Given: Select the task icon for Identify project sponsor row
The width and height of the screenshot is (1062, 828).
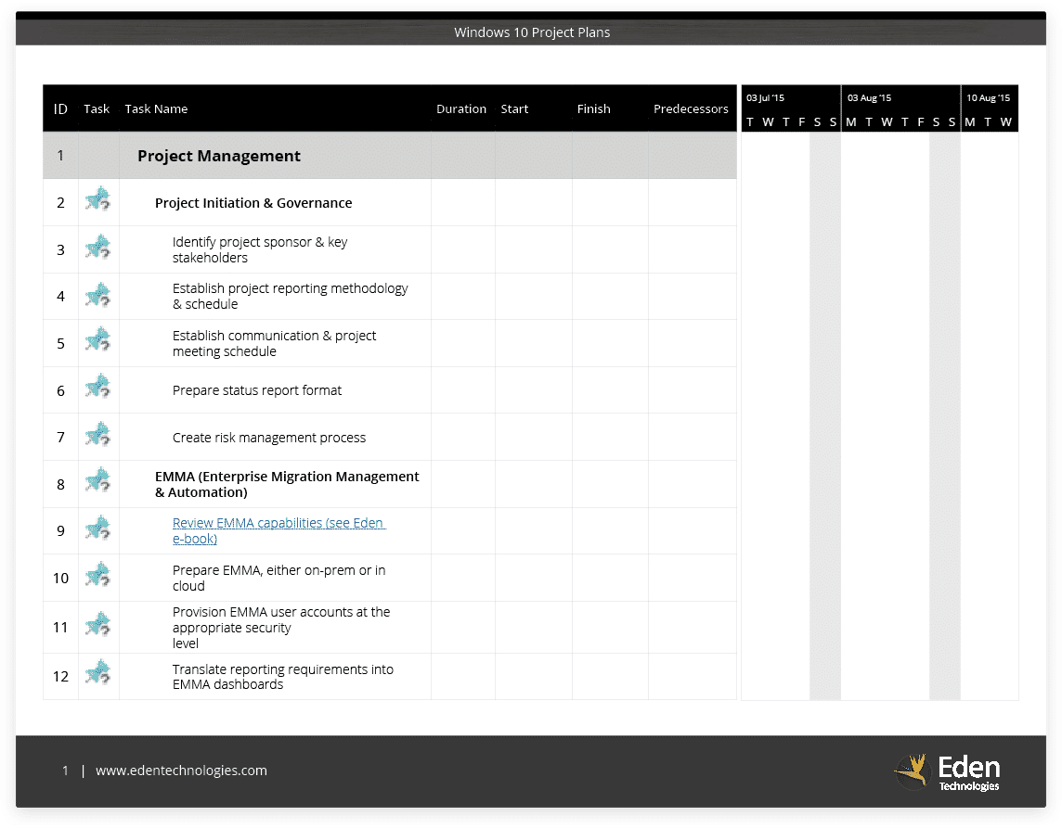Looking at the screenshot, I should [97, 248].
